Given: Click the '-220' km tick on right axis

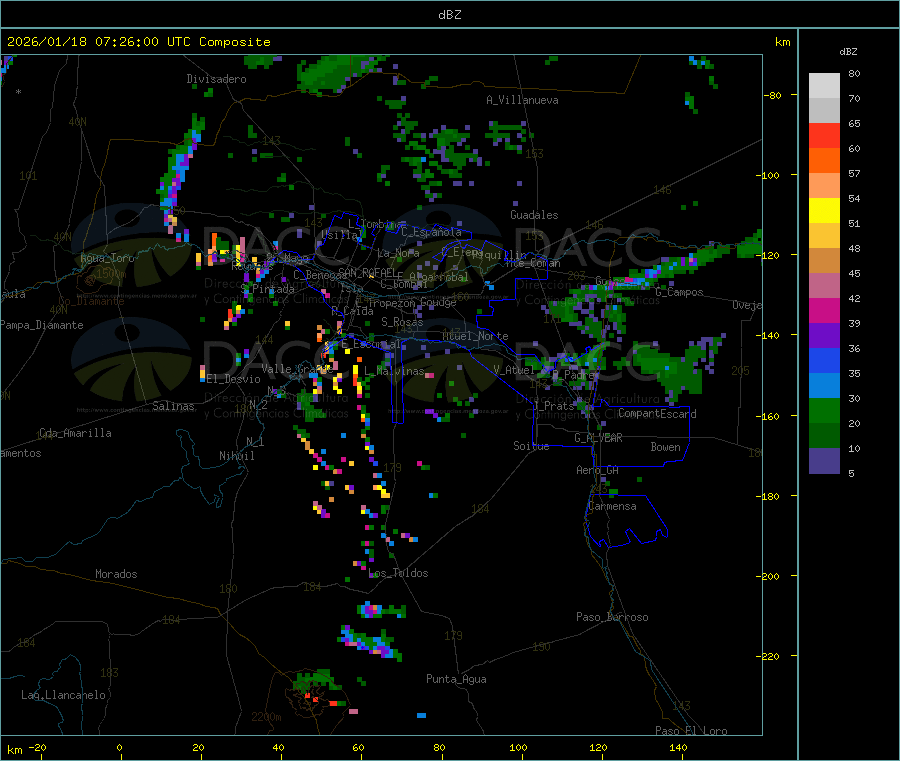Looking at the screenshot, I should tap(769, 657).
